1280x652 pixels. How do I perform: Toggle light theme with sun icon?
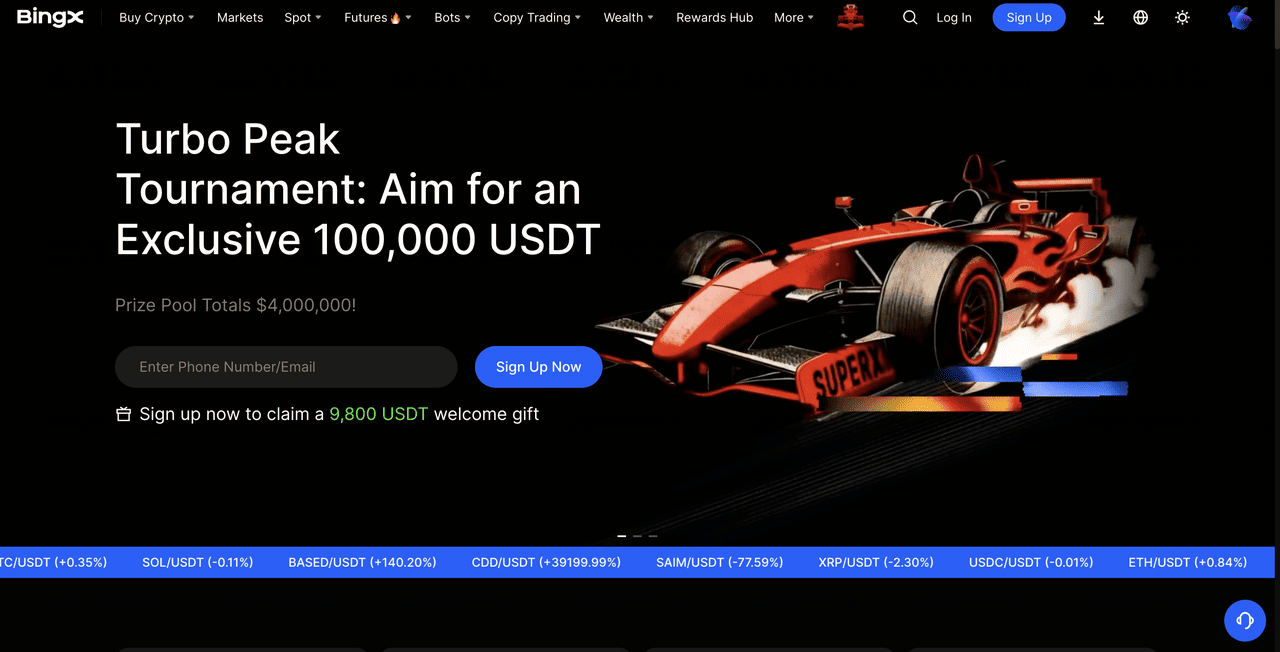pos(1182,17)
